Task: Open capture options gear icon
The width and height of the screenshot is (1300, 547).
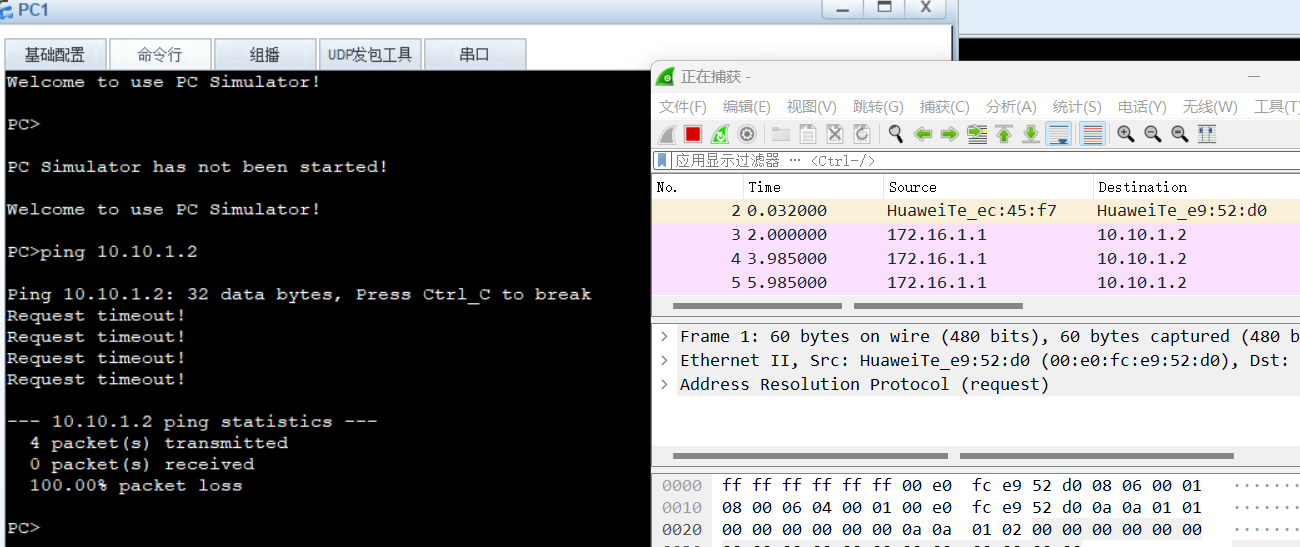Action: 747,134
